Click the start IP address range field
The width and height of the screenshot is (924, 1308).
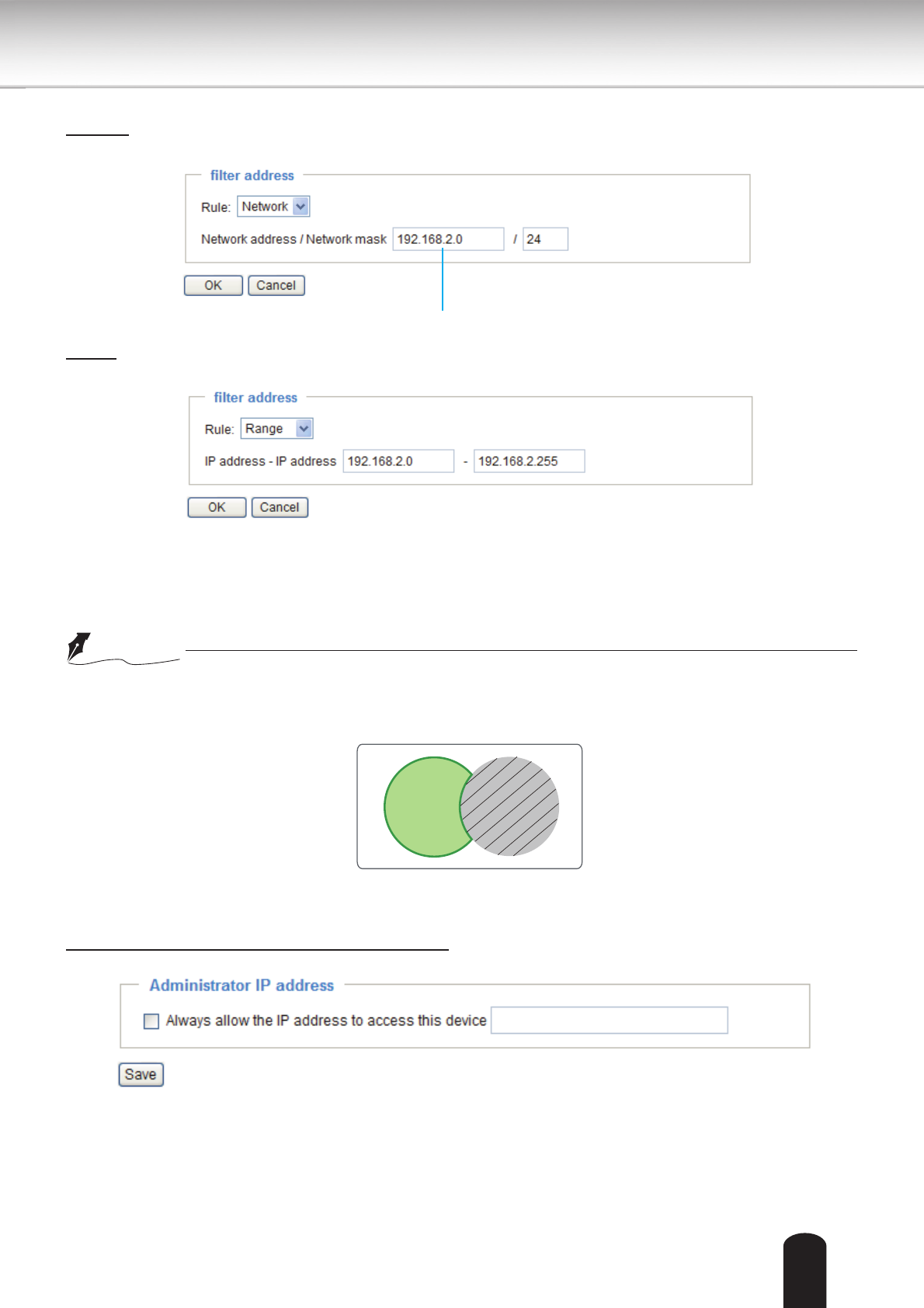(398, 461)
